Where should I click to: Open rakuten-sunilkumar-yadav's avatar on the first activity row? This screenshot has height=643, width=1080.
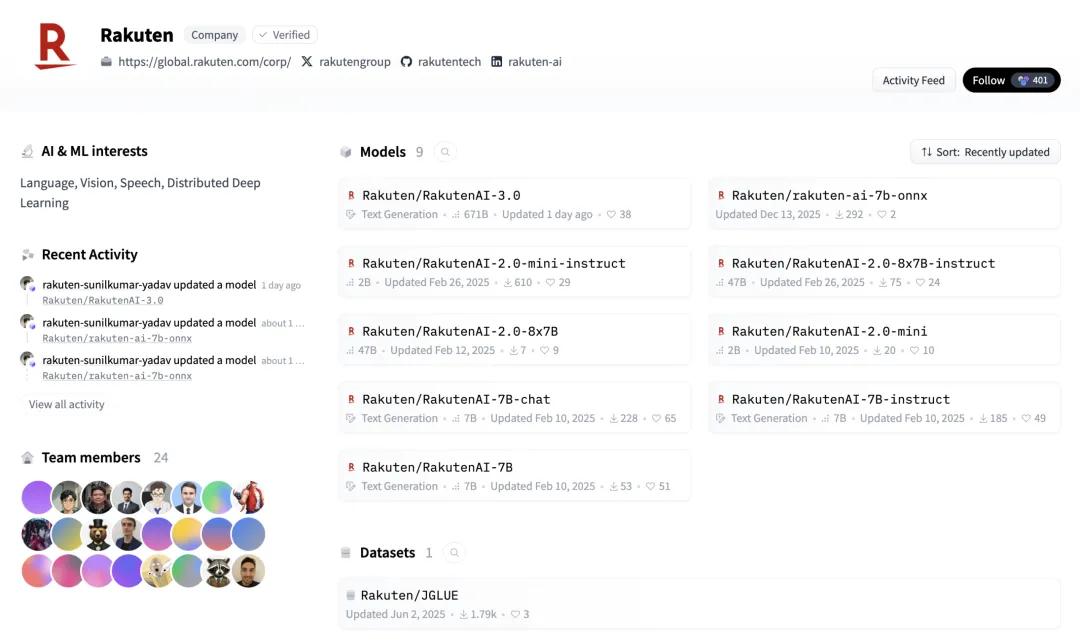tap(28, 284)
